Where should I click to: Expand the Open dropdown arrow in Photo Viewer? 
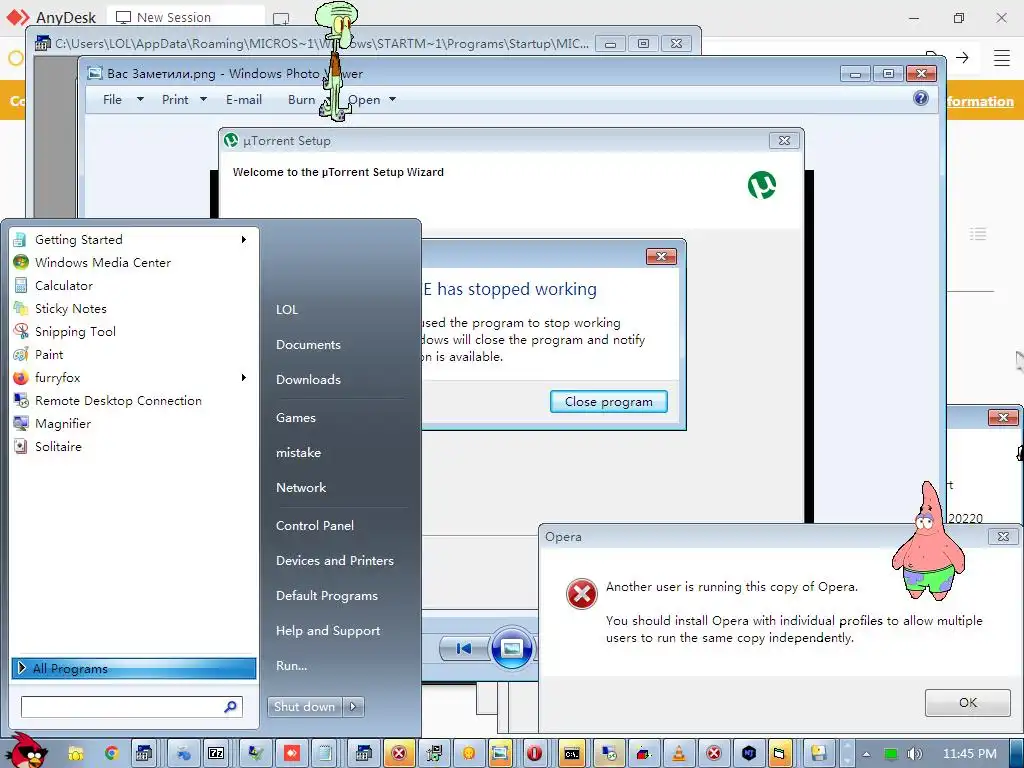(x=392, y=99)
